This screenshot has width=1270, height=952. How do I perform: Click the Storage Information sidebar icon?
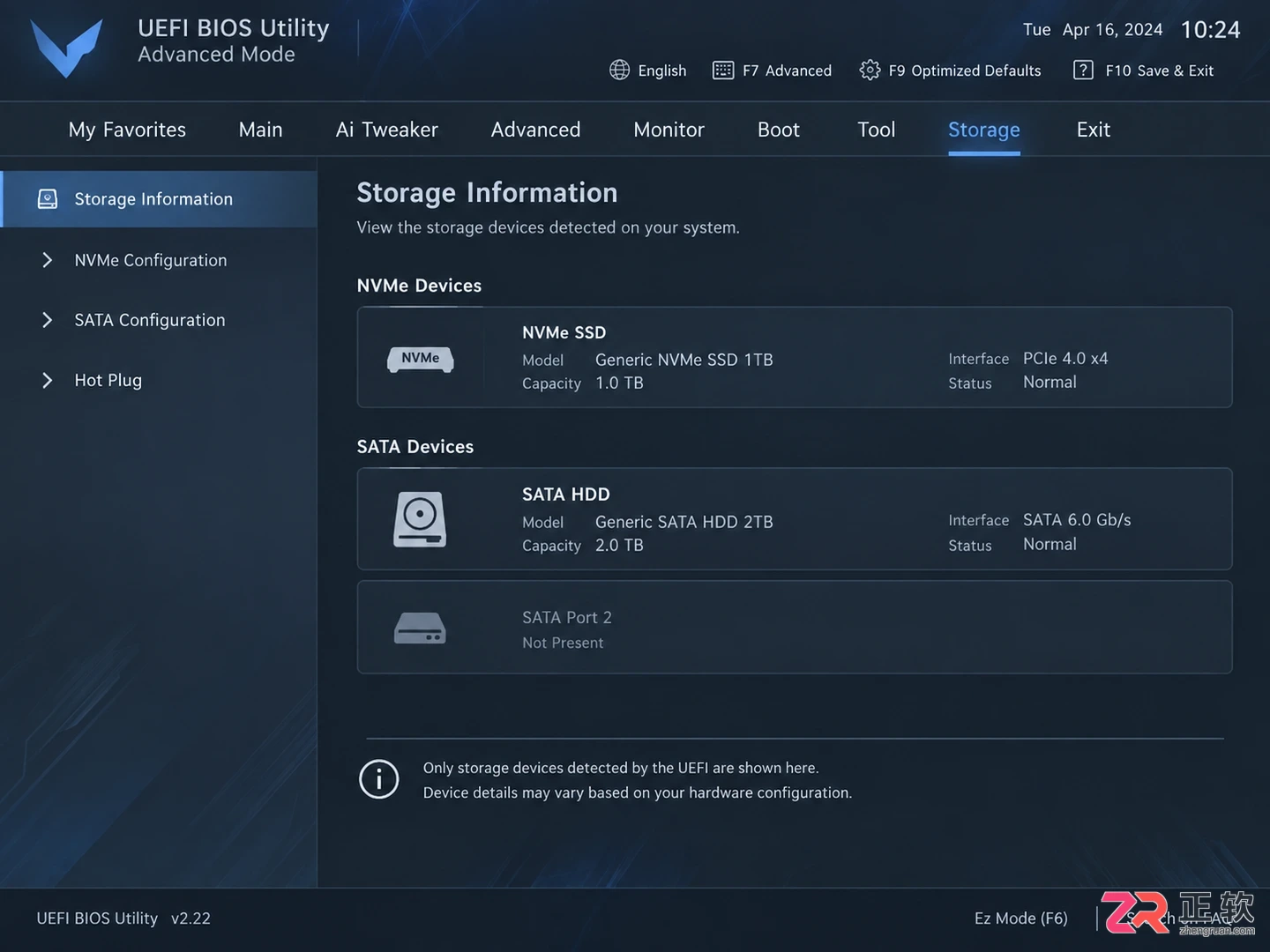click(48, 199)
